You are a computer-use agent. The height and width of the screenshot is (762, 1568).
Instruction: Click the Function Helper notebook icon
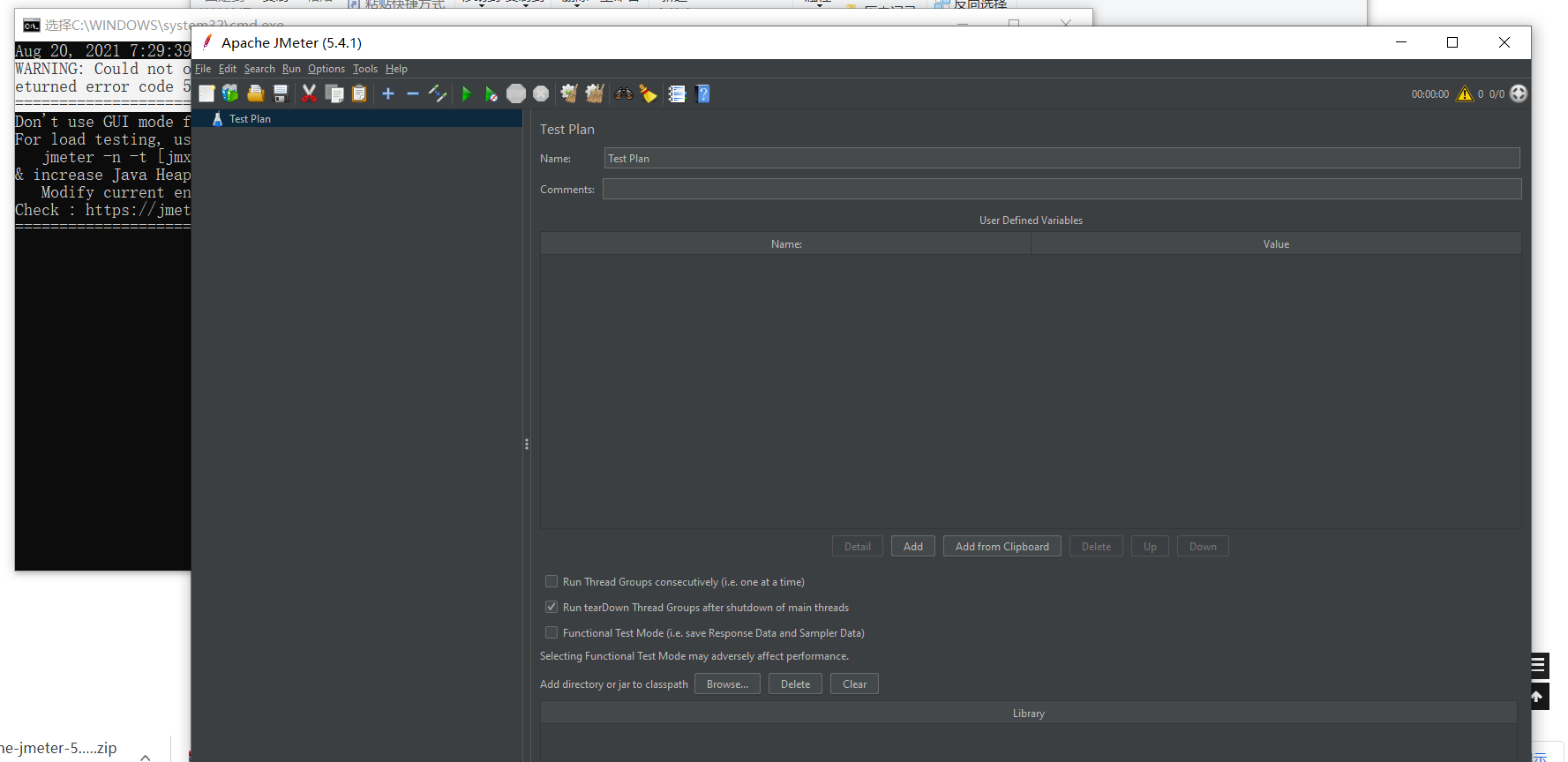pyautogui.click(x=677, y=93)
